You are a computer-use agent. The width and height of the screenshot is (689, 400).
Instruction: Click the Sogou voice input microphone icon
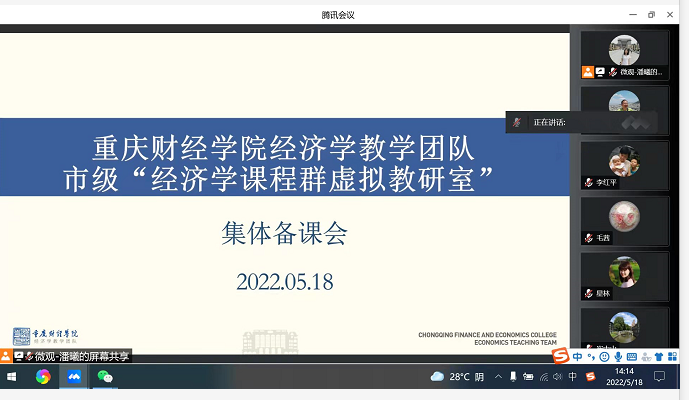619,357
